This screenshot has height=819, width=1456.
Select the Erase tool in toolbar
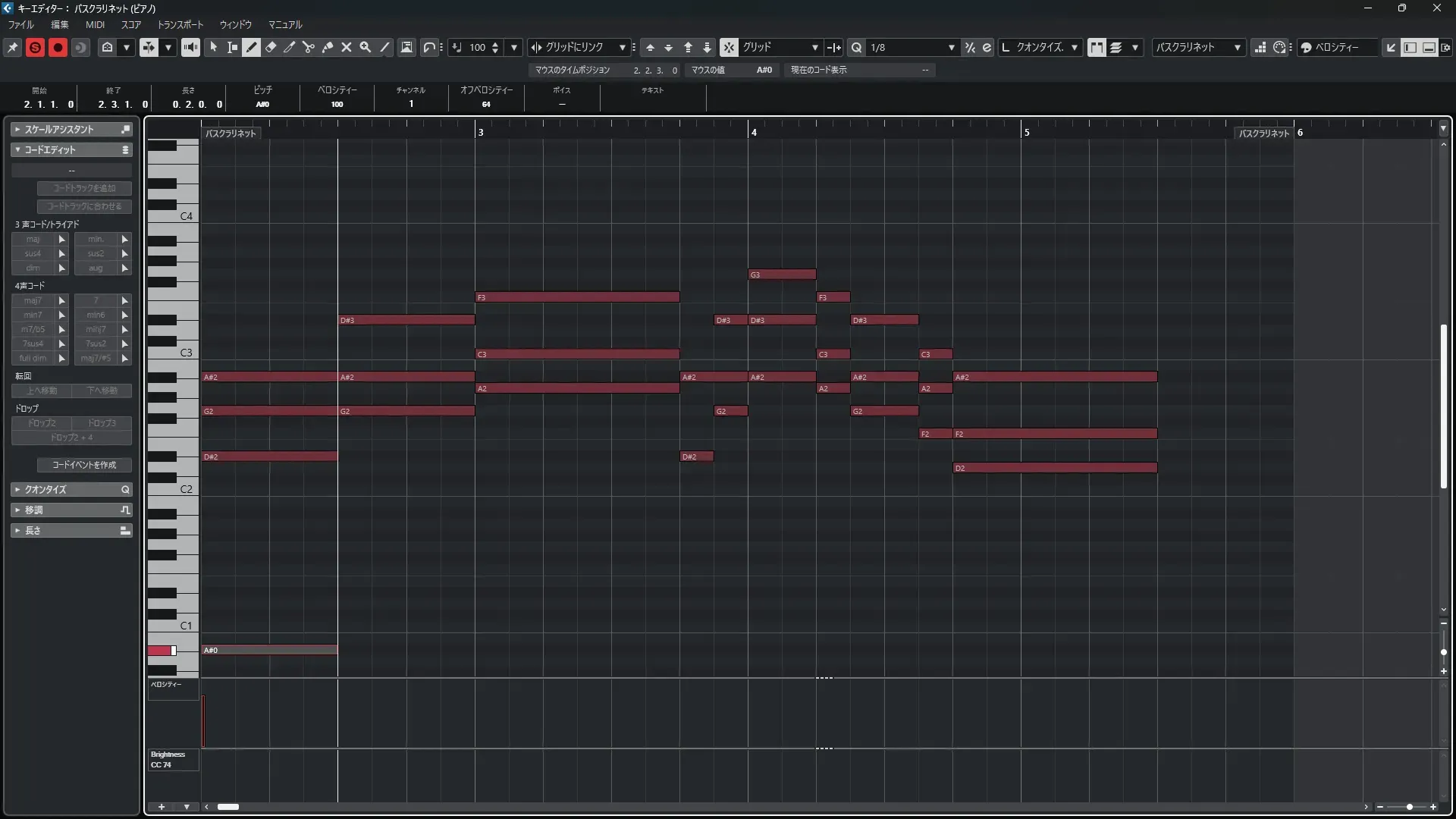pos(271,47)
